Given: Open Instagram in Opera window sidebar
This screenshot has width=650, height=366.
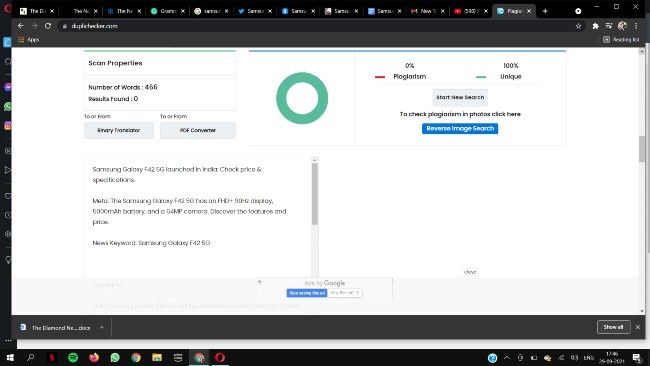Looking at the screenshot, I should (8, 125).
